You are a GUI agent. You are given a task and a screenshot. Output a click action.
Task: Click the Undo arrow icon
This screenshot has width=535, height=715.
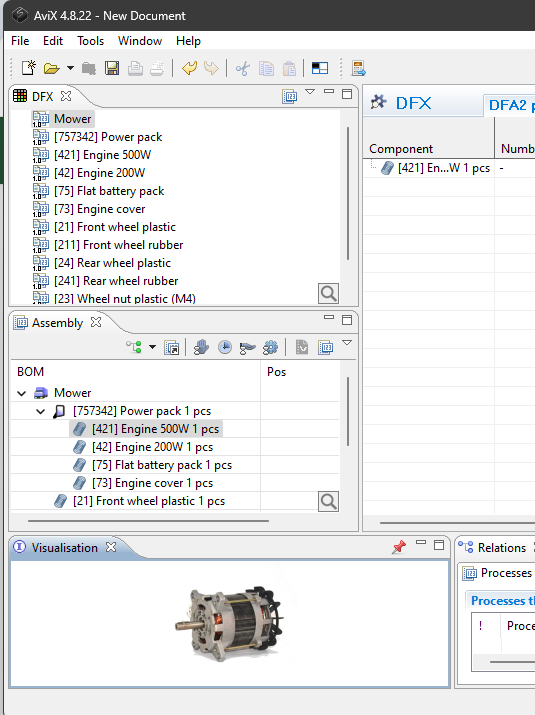click(189, 68)
